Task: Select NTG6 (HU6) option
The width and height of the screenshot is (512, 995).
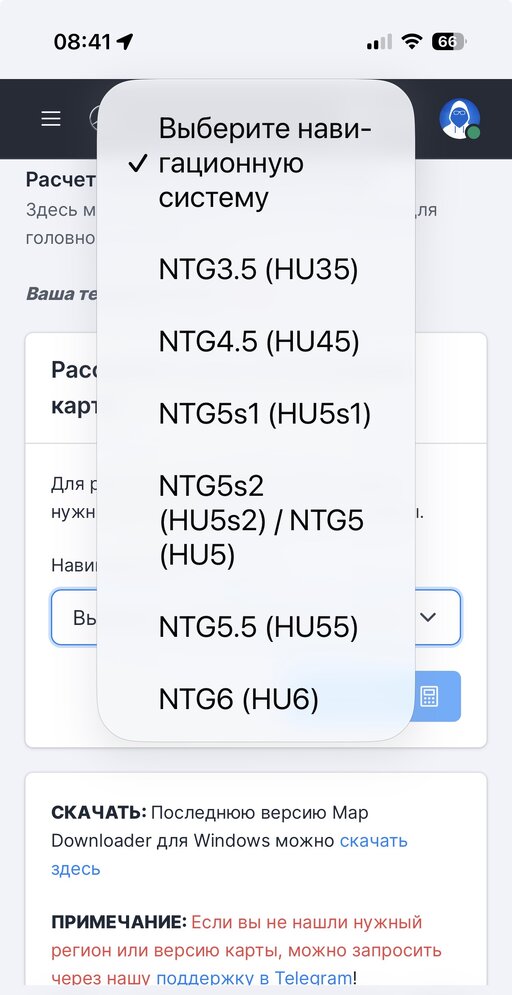Action: 256,699
